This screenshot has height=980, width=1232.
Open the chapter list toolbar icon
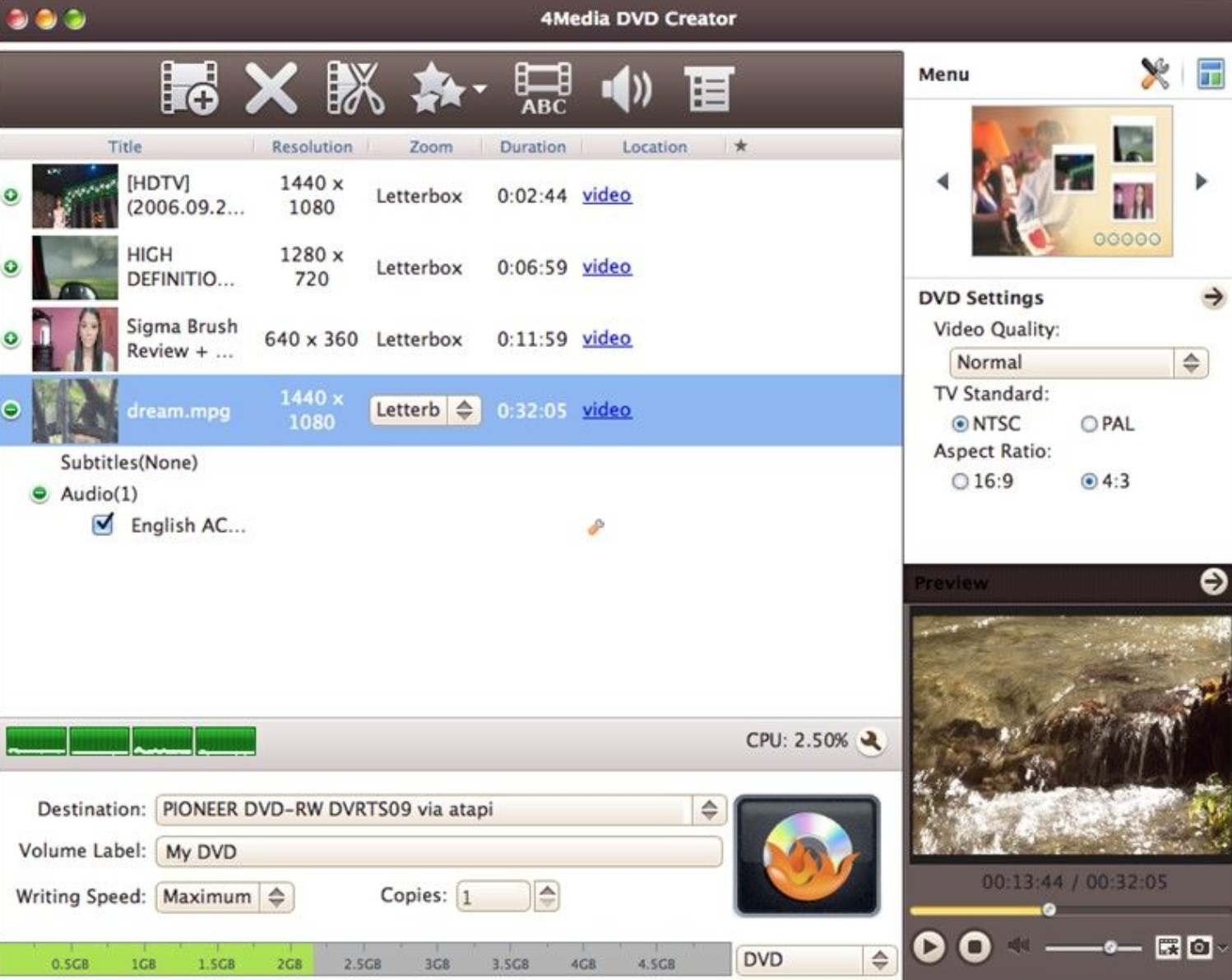[x=708, y=89]
